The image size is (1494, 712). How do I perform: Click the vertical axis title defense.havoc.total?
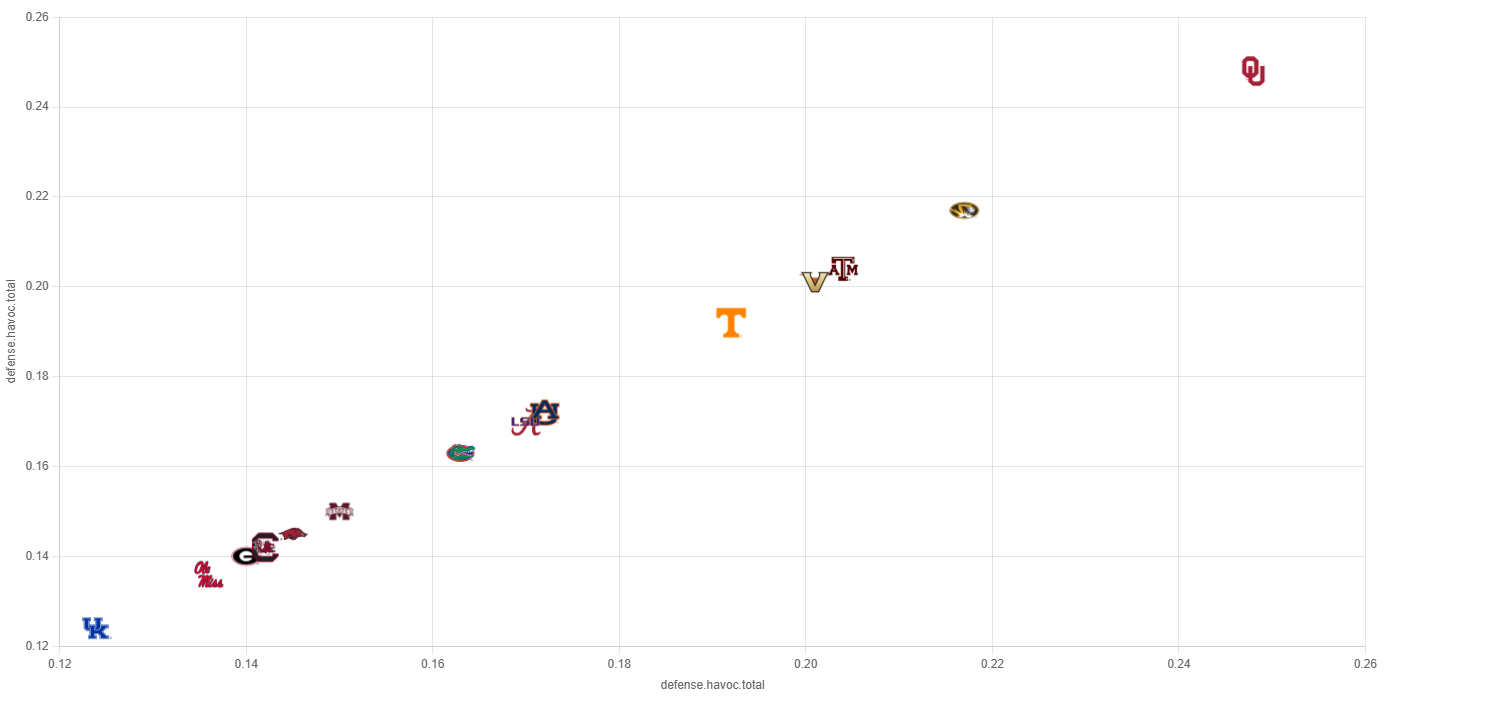12,331
